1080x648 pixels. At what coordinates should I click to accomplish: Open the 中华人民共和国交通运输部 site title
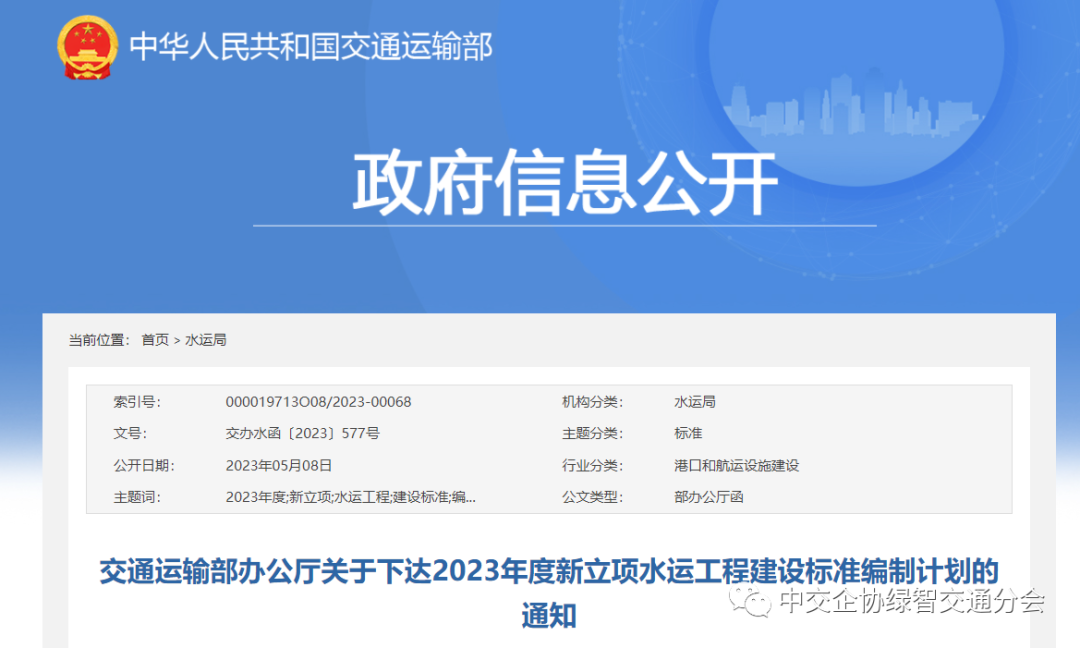(311, 46)
